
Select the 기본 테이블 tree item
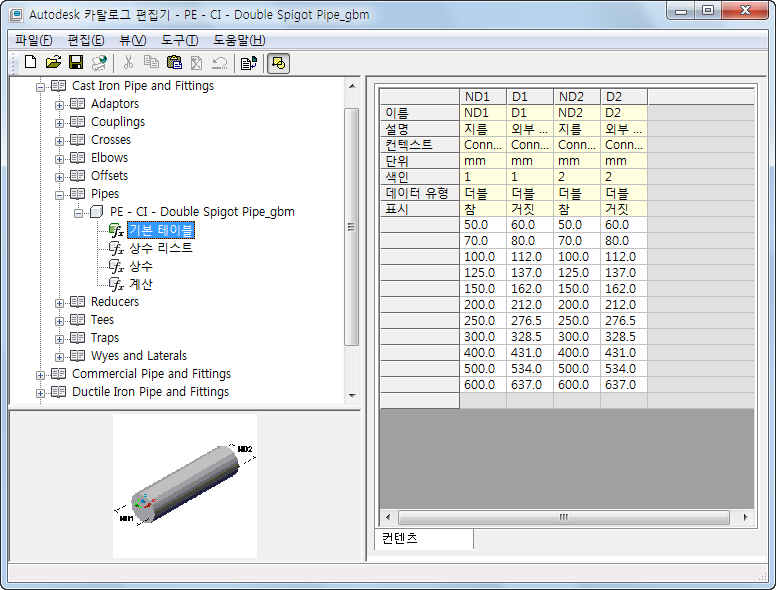point(161,230)
